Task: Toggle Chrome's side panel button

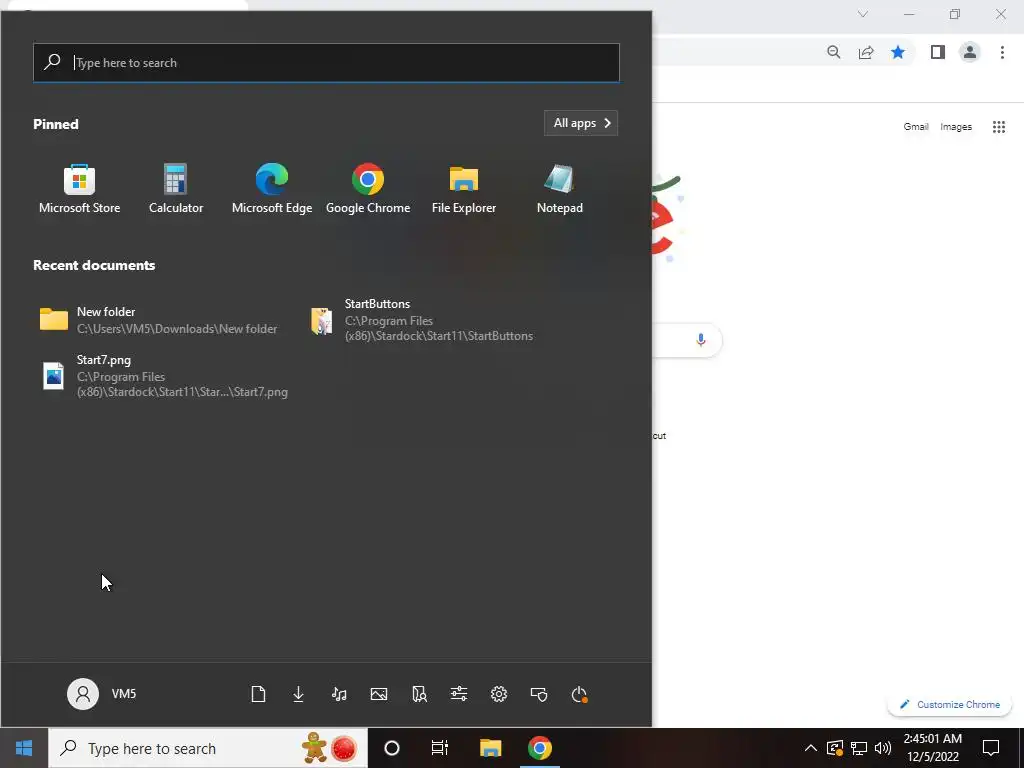Action: pos(938,52)
